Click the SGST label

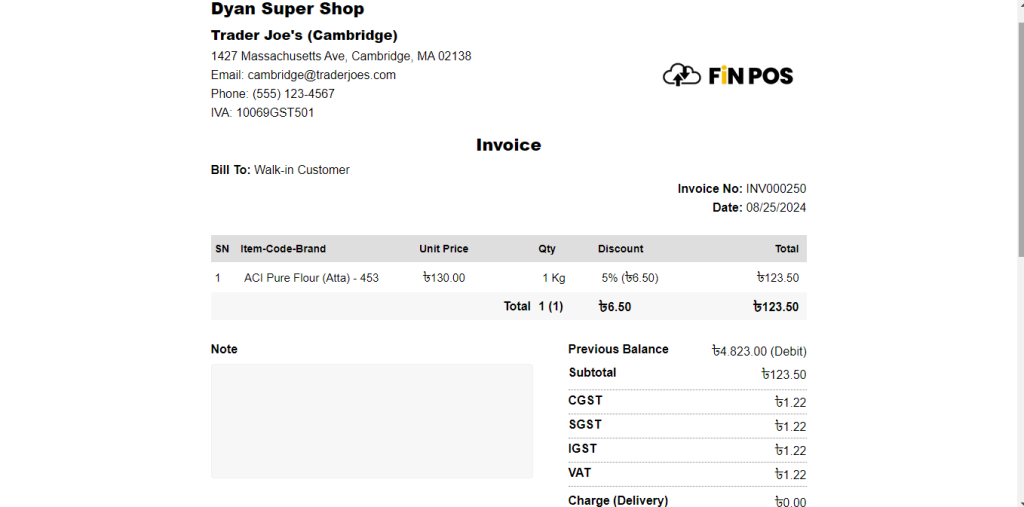coord(585,425)
